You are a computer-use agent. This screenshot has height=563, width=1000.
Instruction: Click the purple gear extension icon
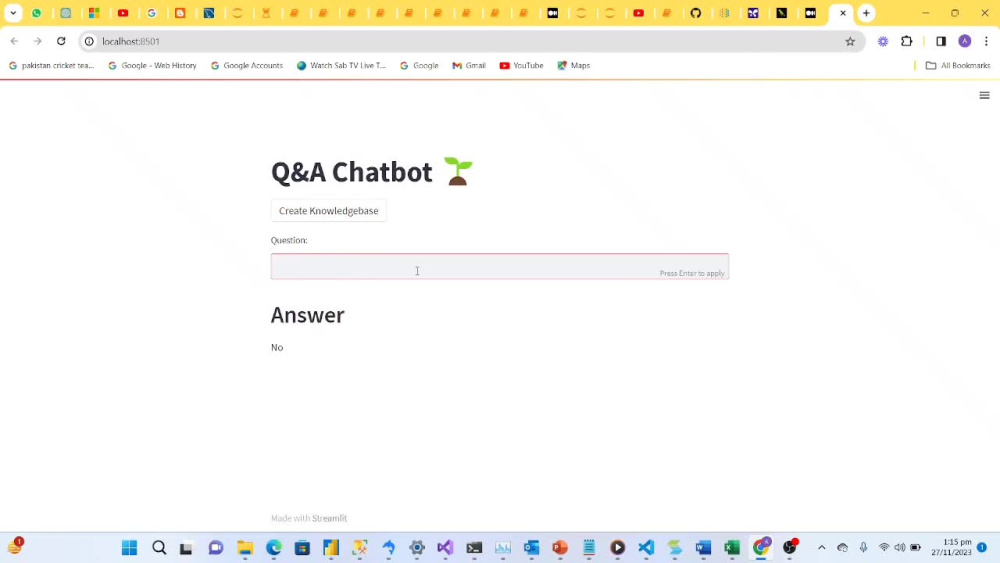pos(883,41)
